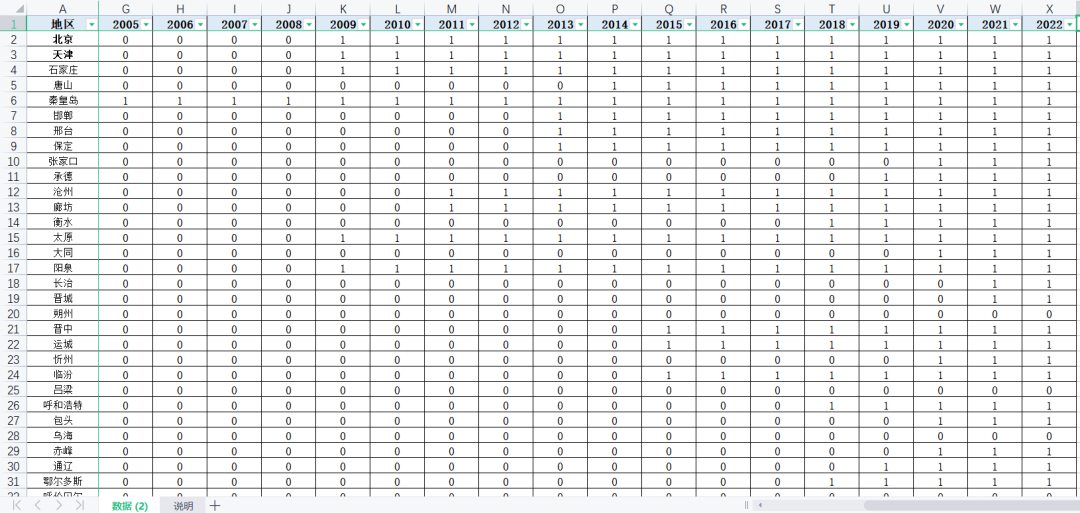
Task: Open the 2012 column filter dropdown
Action: (x=527, y=25)
